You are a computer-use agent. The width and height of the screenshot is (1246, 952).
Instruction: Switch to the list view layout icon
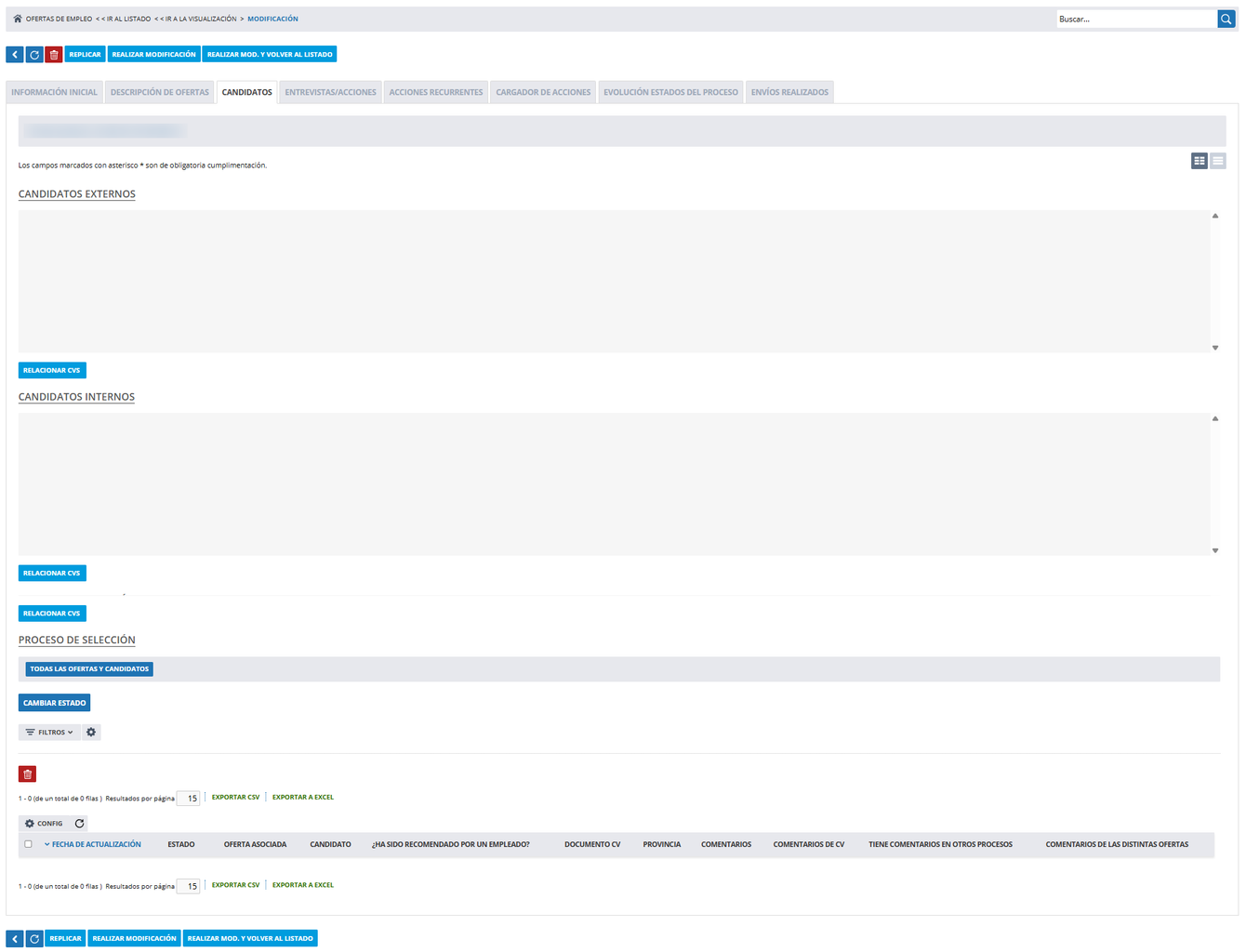tap(1218, 161)
